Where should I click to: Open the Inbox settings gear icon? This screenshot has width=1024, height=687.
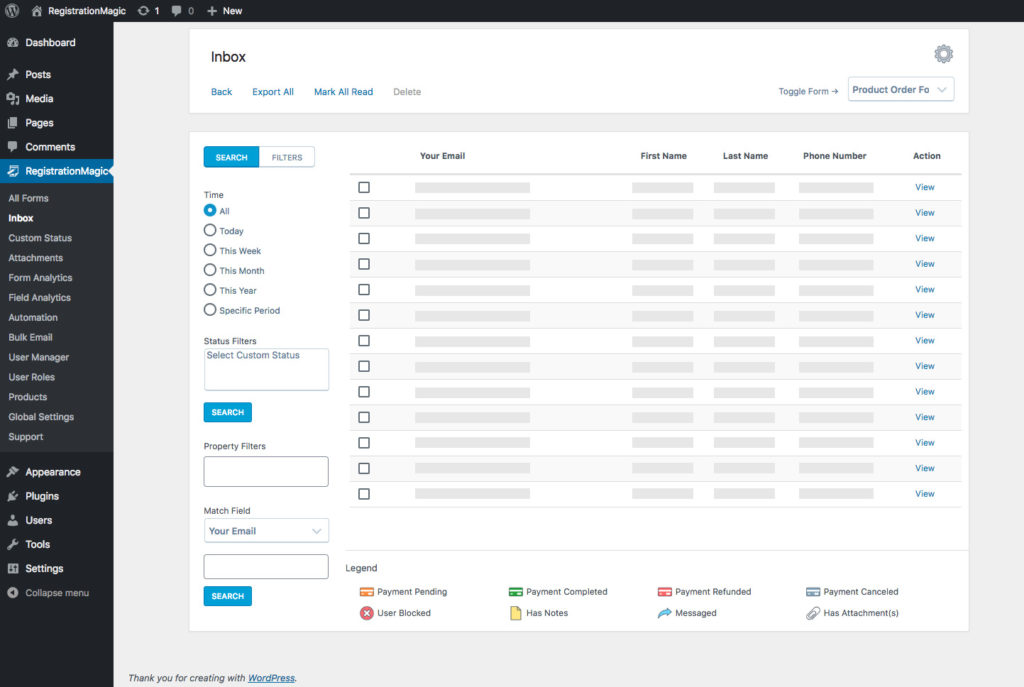tap(943, 54)
